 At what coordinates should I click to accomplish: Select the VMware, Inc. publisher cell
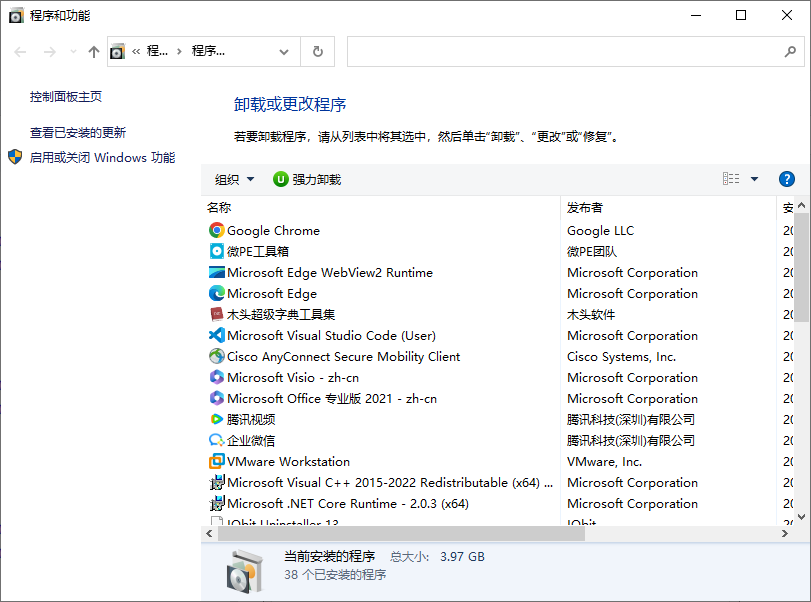click(604, 461)
